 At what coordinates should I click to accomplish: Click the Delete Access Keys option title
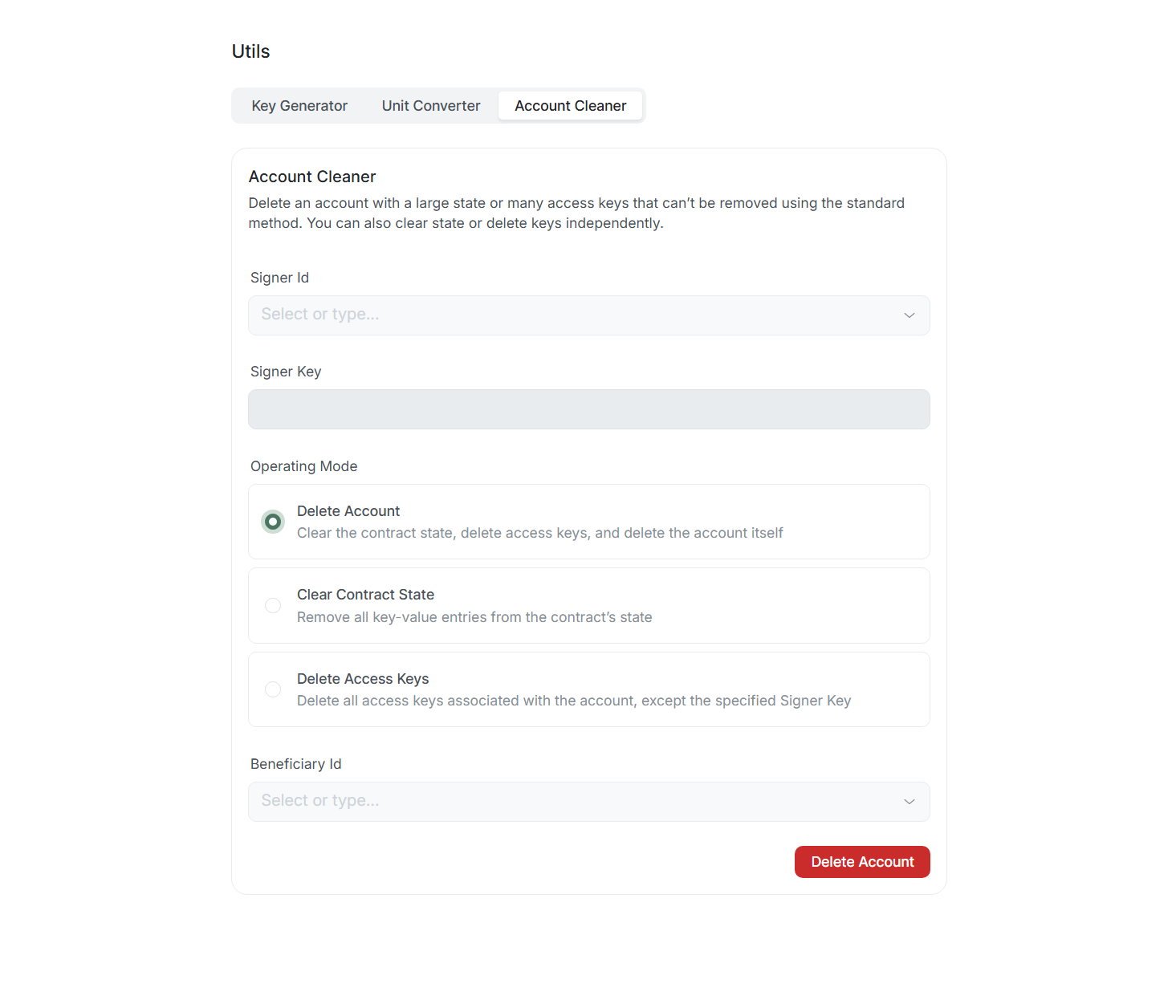[363, 679]
